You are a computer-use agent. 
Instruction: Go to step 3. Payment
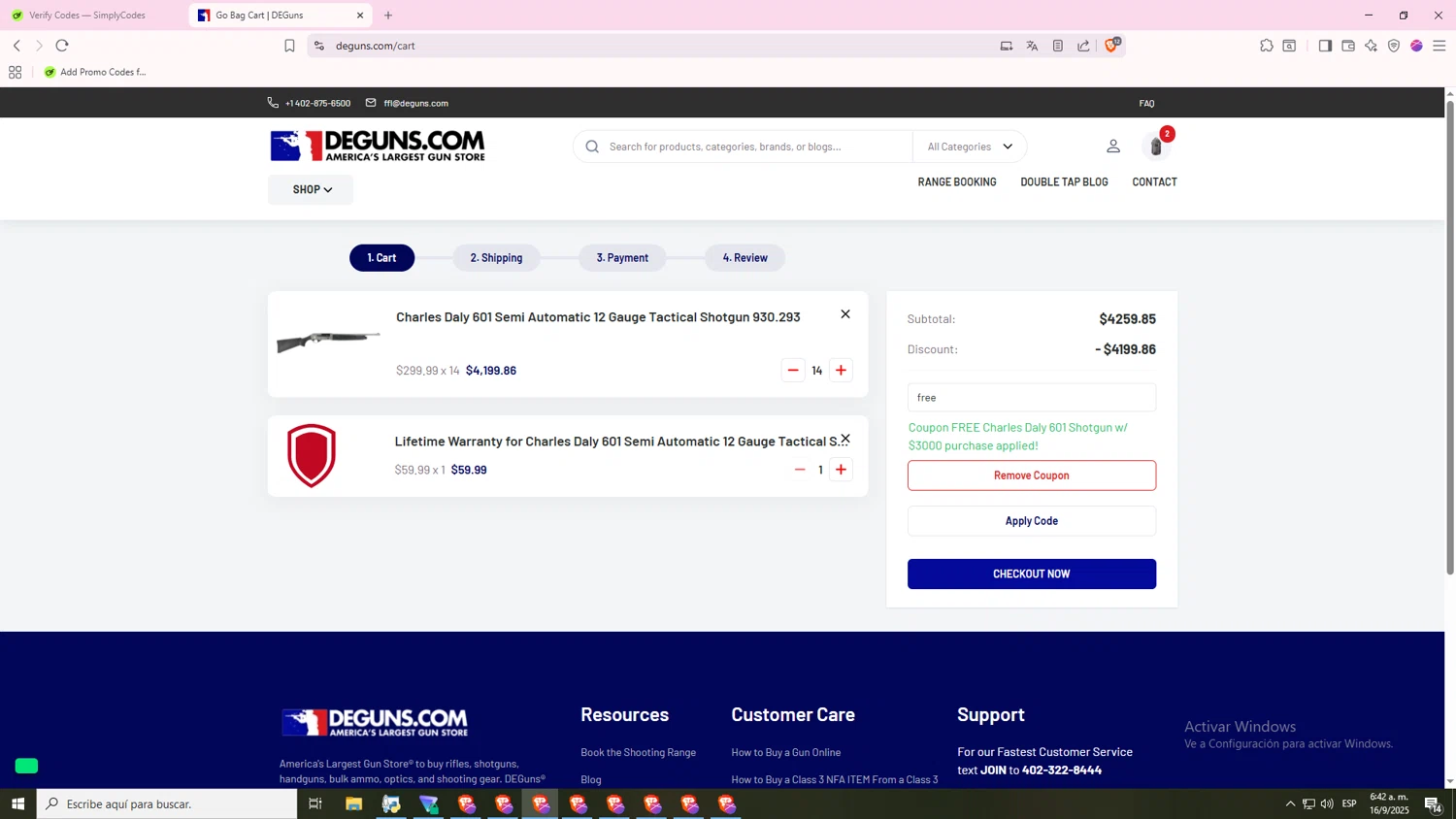pyautogui.click(x=622, y=258)
